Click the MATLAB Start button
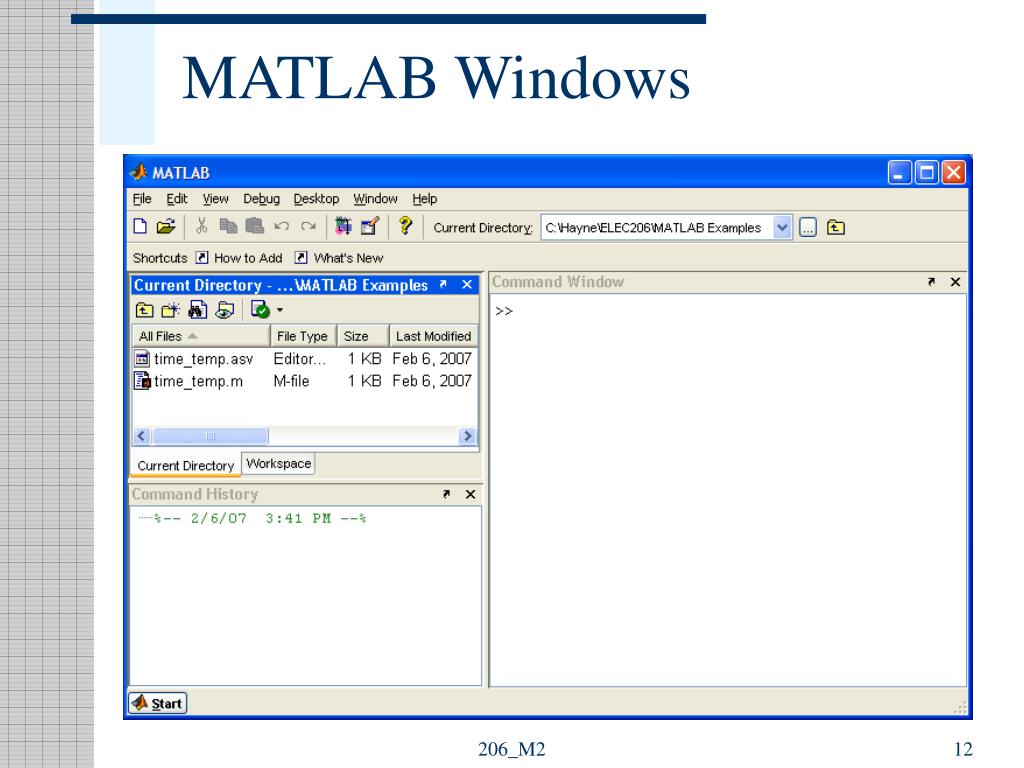The width and height of the screenshot is (1024, 768). [157, 703]
